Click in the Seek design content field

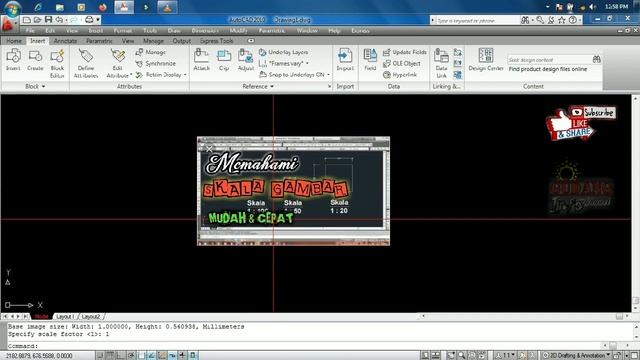pyautogui.click(x=549, y=60)
